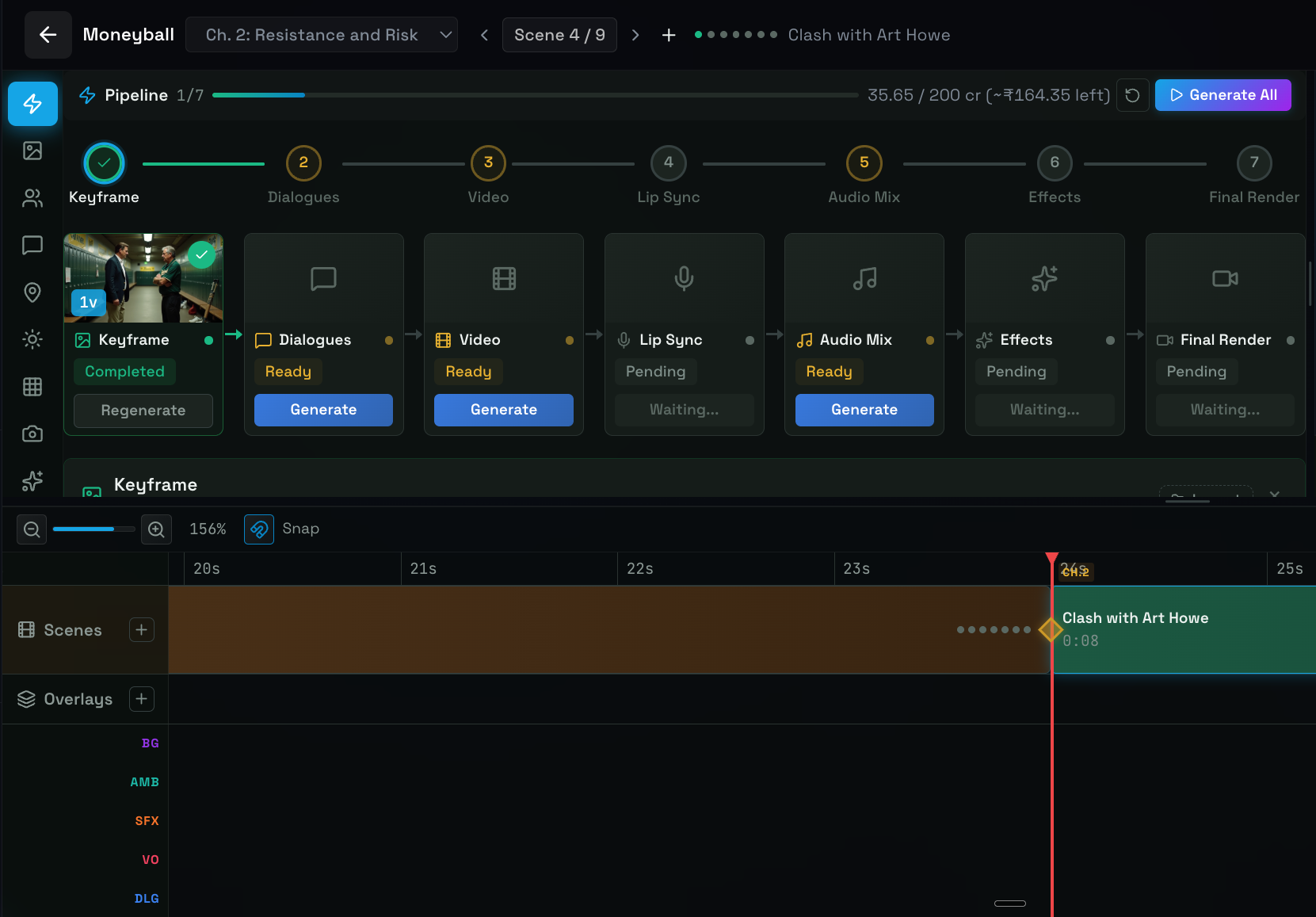Click the Video card film icon
Viewport: 1316px width, 917px height.
[x=504, y=279]
